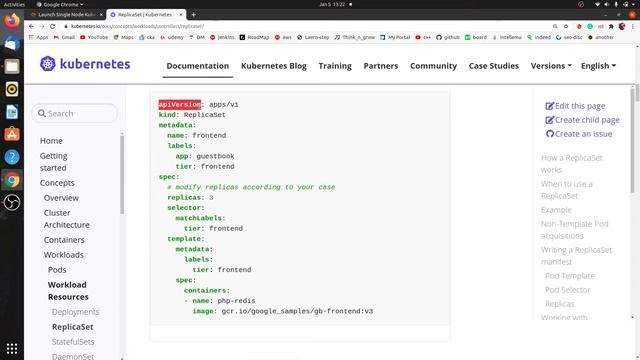Viewport: 640px width, 360px height.
Task: Open OBS Studio in the dock
Action: (x=12, y=202)
